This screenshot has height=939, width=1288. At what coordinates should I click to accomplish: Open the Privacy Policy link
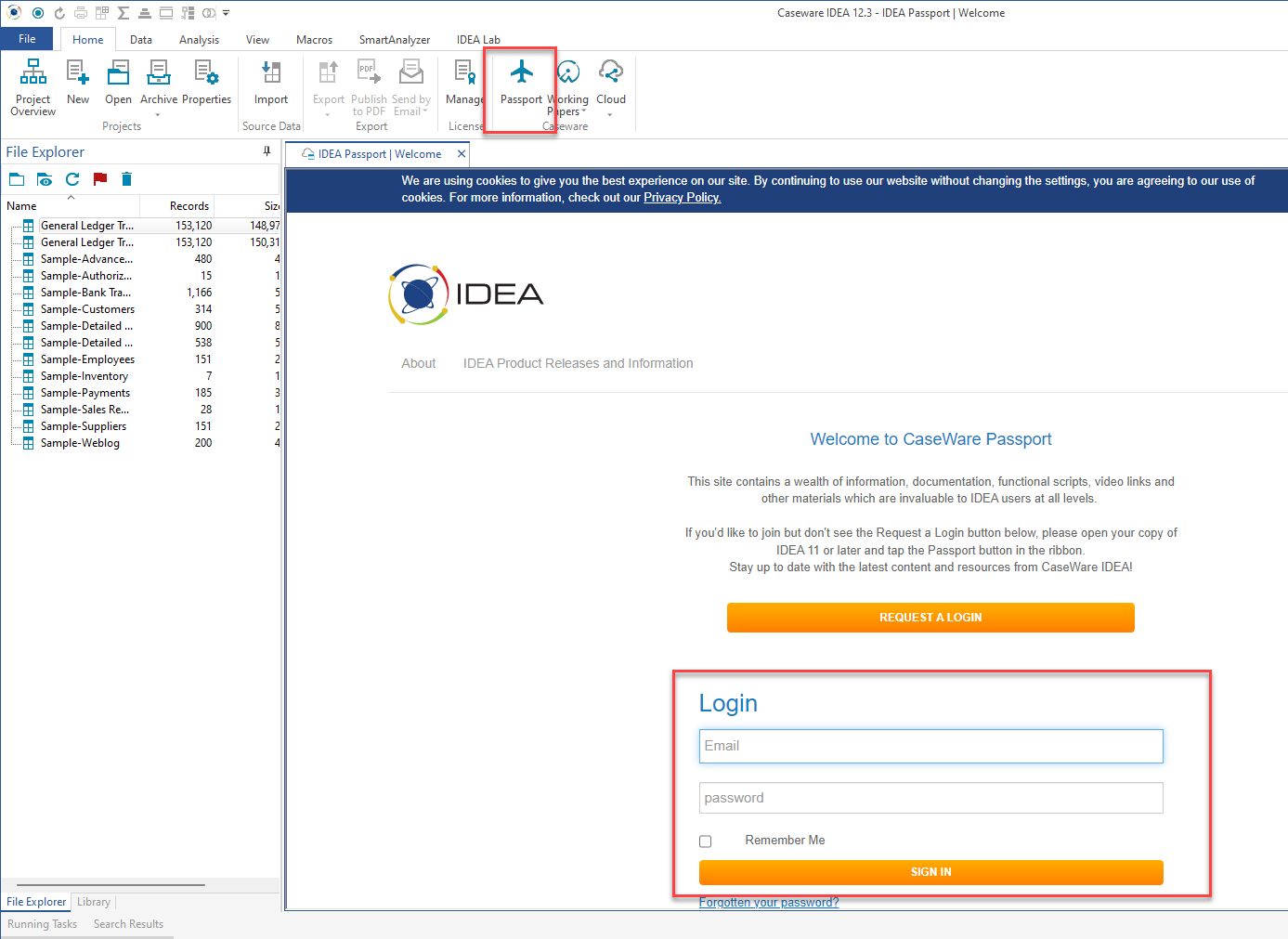(x=683, y=197)
